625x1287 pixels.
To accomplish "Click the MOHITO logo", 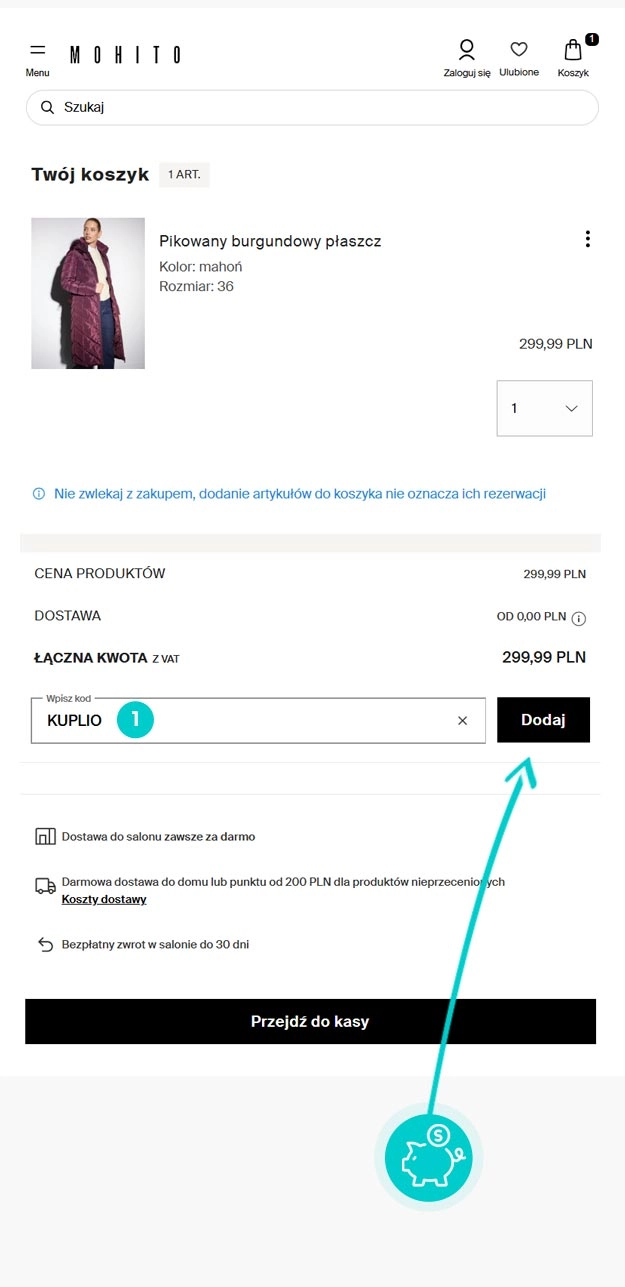I will coord(125,54).
